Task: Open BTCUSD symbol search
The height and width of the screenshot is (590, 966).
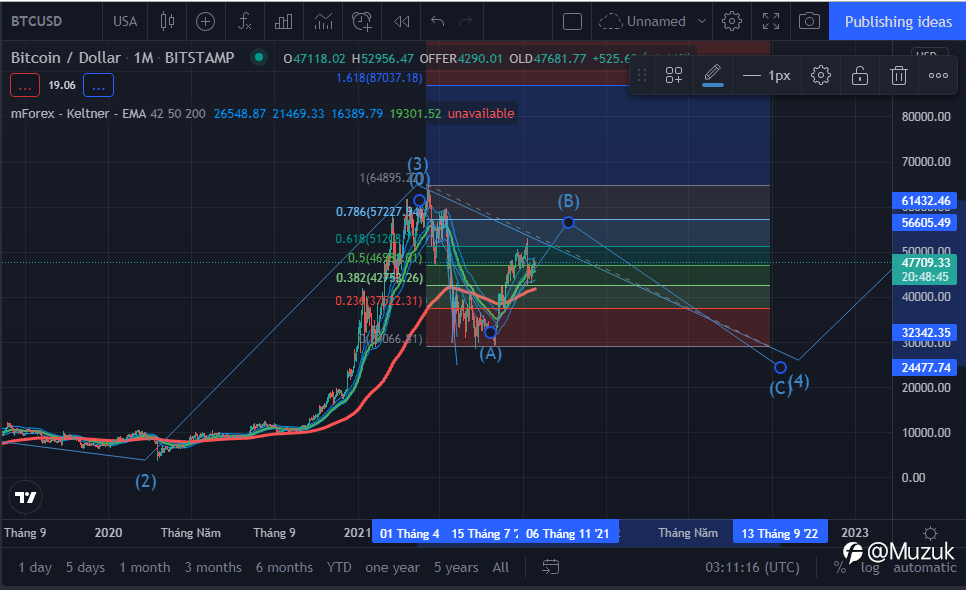Action: click(36, 21)
